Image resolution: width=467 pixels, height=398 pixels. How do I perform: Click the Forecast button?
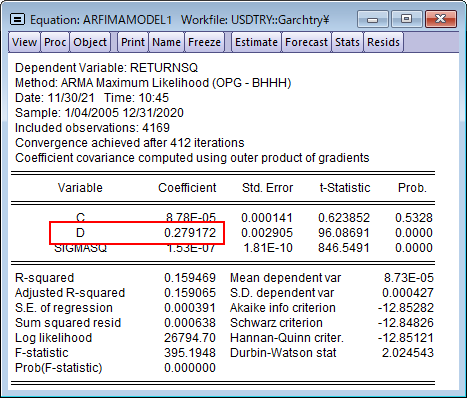[306, 42]
